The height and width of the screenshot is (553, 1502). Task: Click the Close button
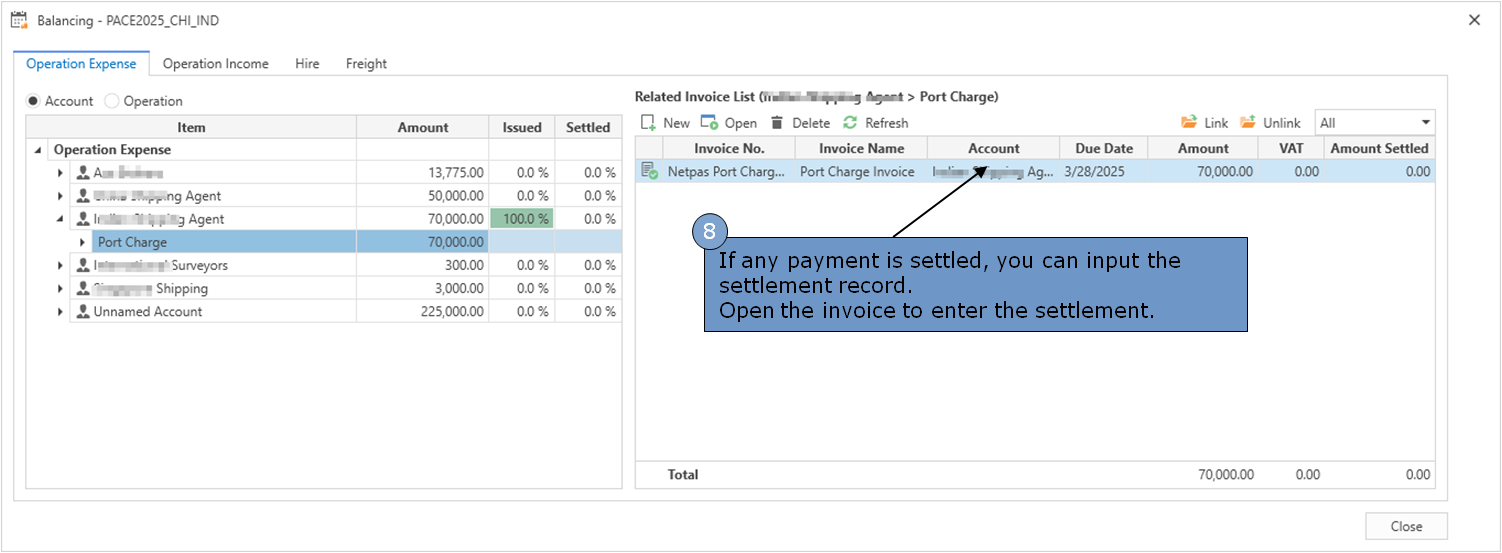tap(1406, 527)
